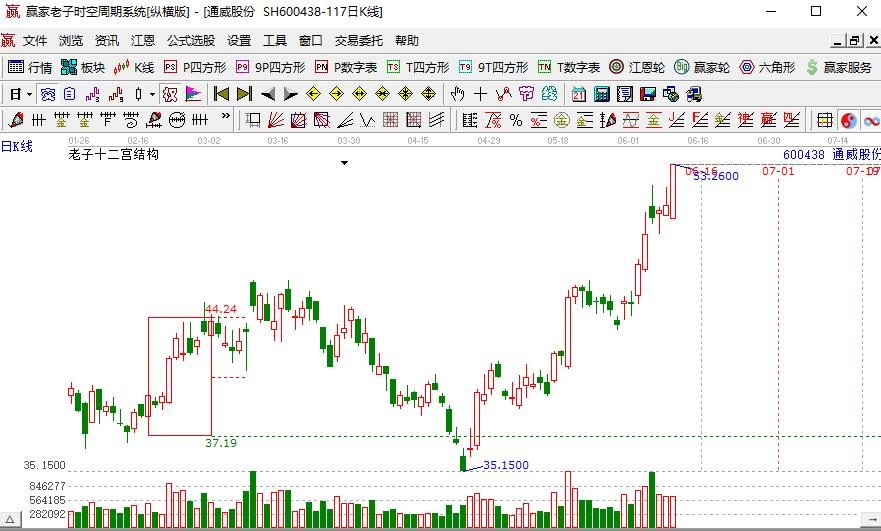
Task: Toggle the pressed telephone-style toolbar button
Action: coord(47,94)
